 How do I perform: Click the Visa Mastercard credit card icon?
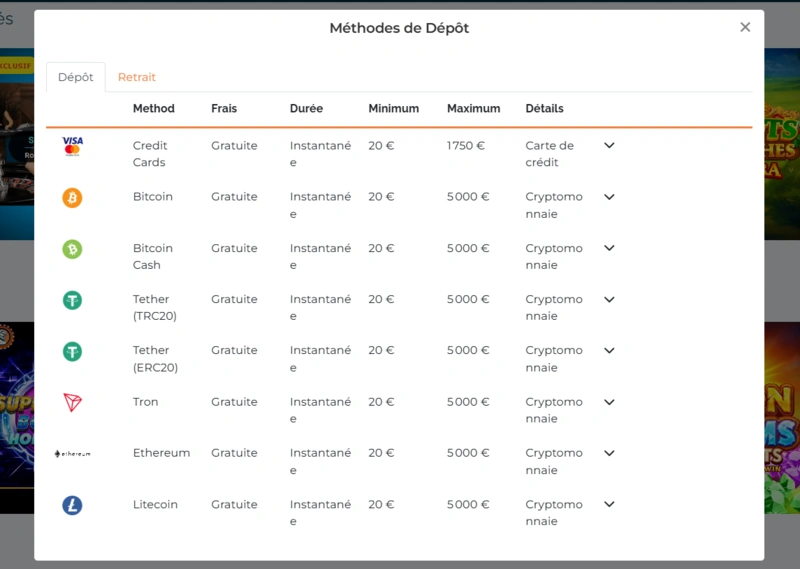72,146
